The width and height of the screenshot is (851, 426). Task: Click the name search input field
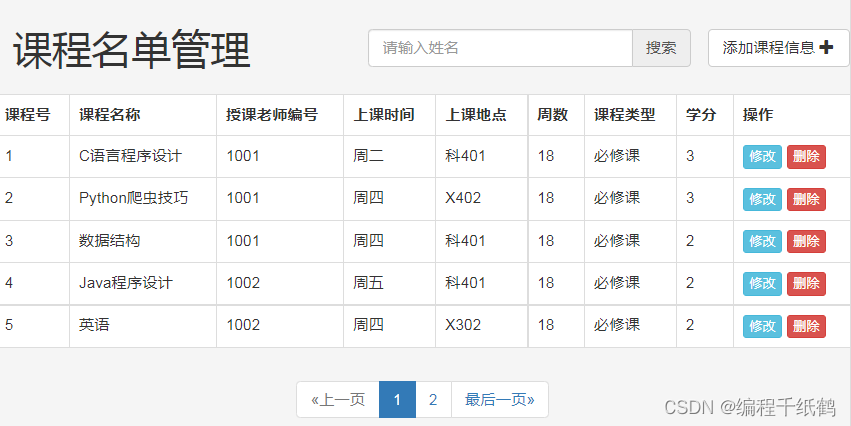point(500,48)
